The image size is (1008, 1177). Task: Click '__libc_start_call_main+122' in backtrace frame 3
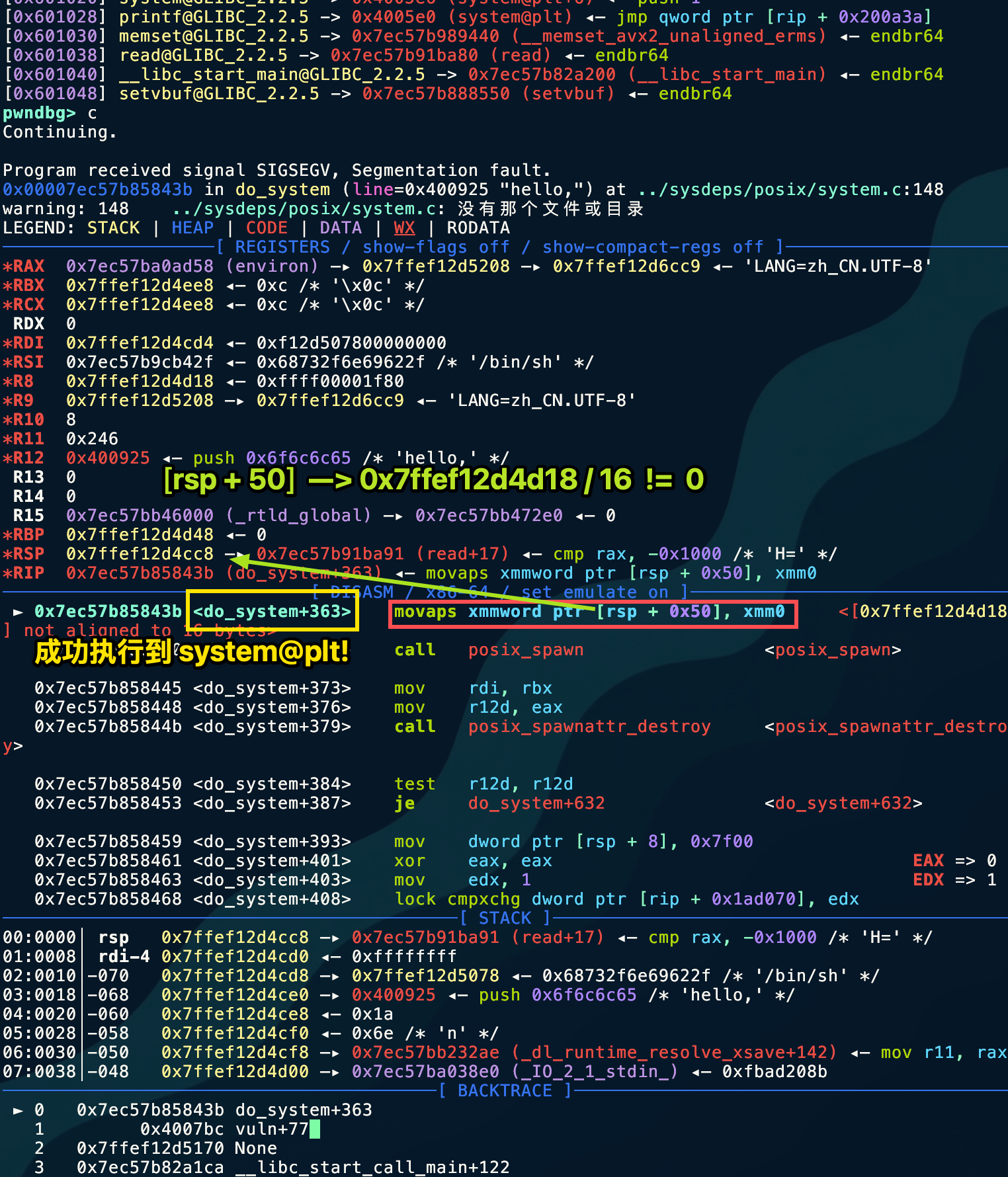372,1168
